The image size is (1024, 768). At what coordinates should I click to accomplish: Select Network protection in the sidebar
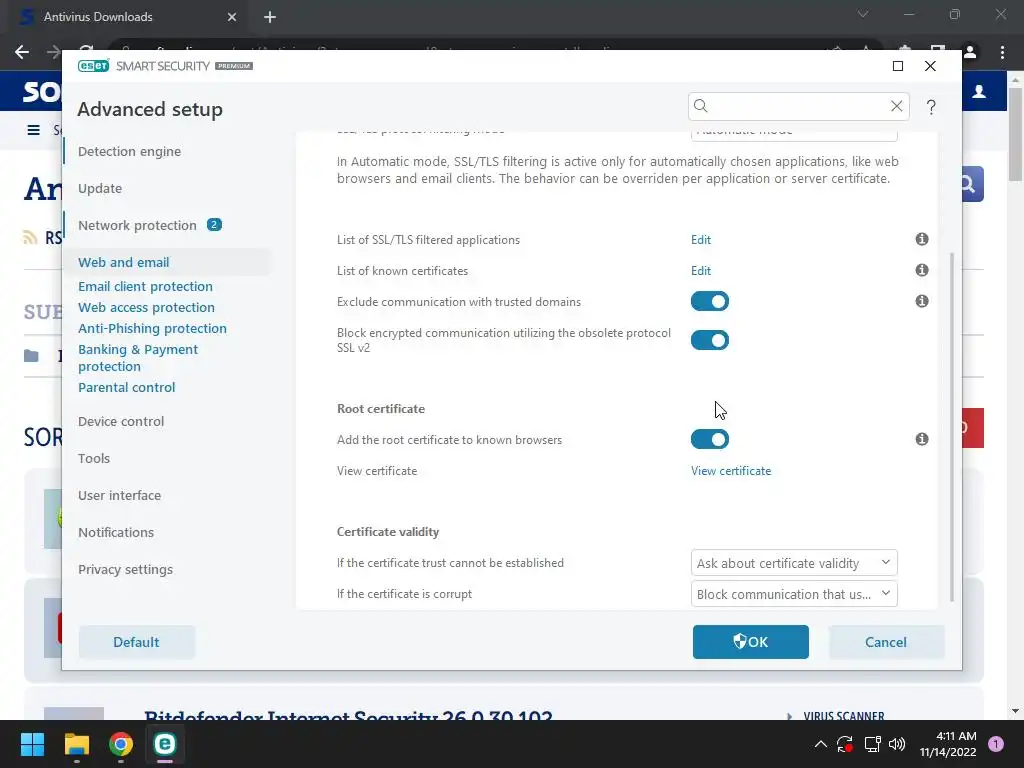(137, 225)
